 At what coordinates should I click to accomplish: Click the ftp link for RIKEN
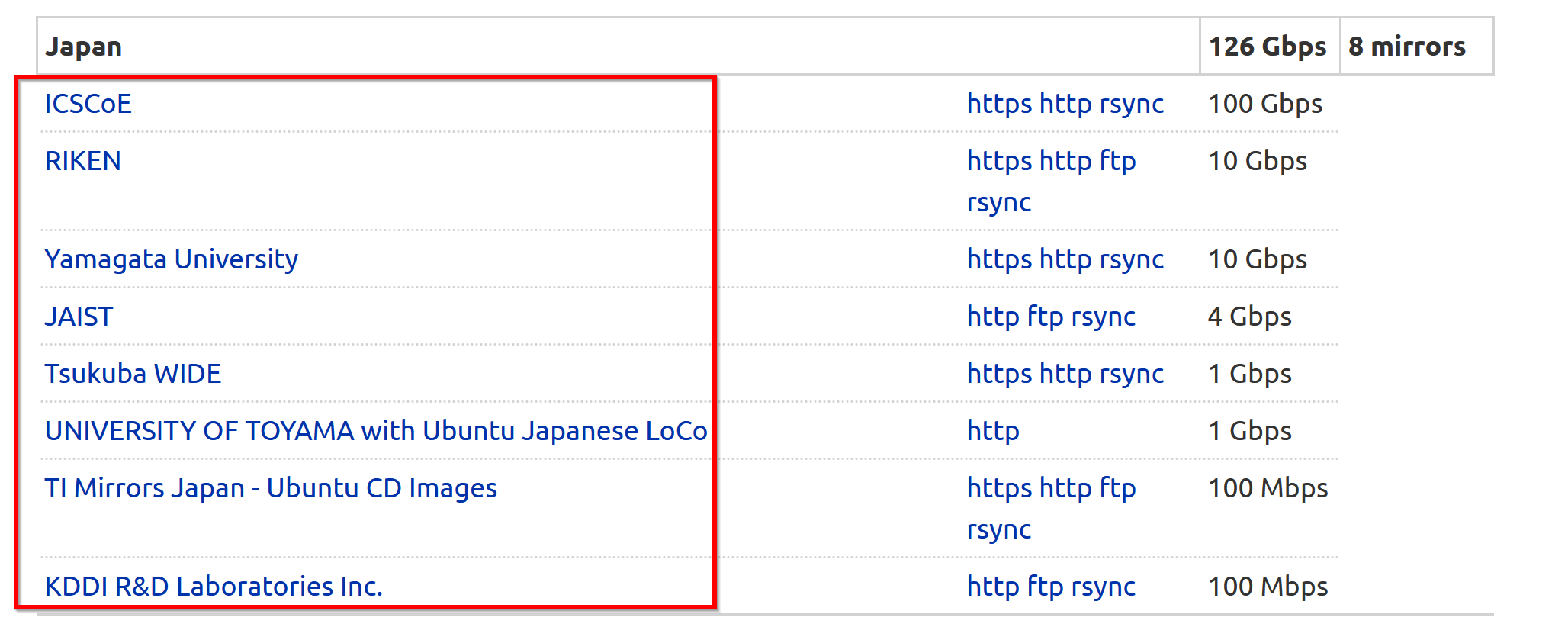click(1117, 161)
